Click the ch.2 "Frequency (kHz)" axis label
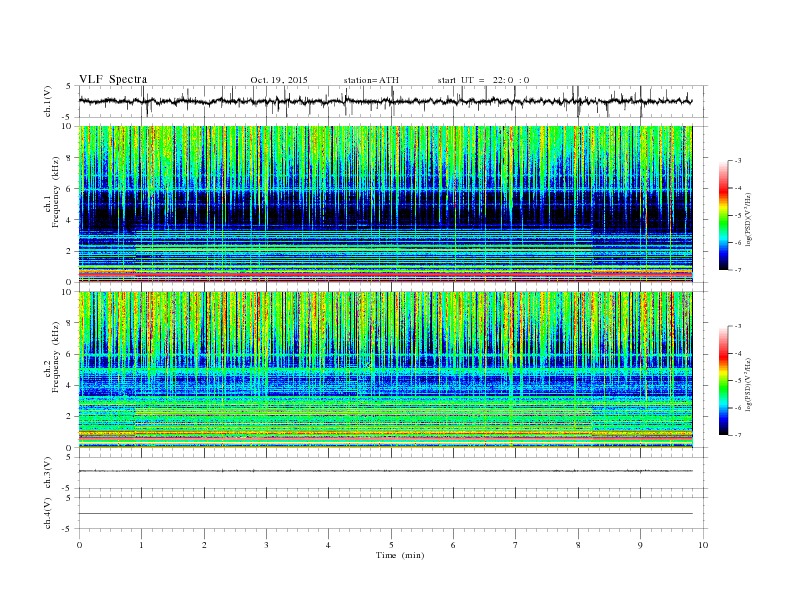This screenshot has height=612, width=792. tap(56, 358)
